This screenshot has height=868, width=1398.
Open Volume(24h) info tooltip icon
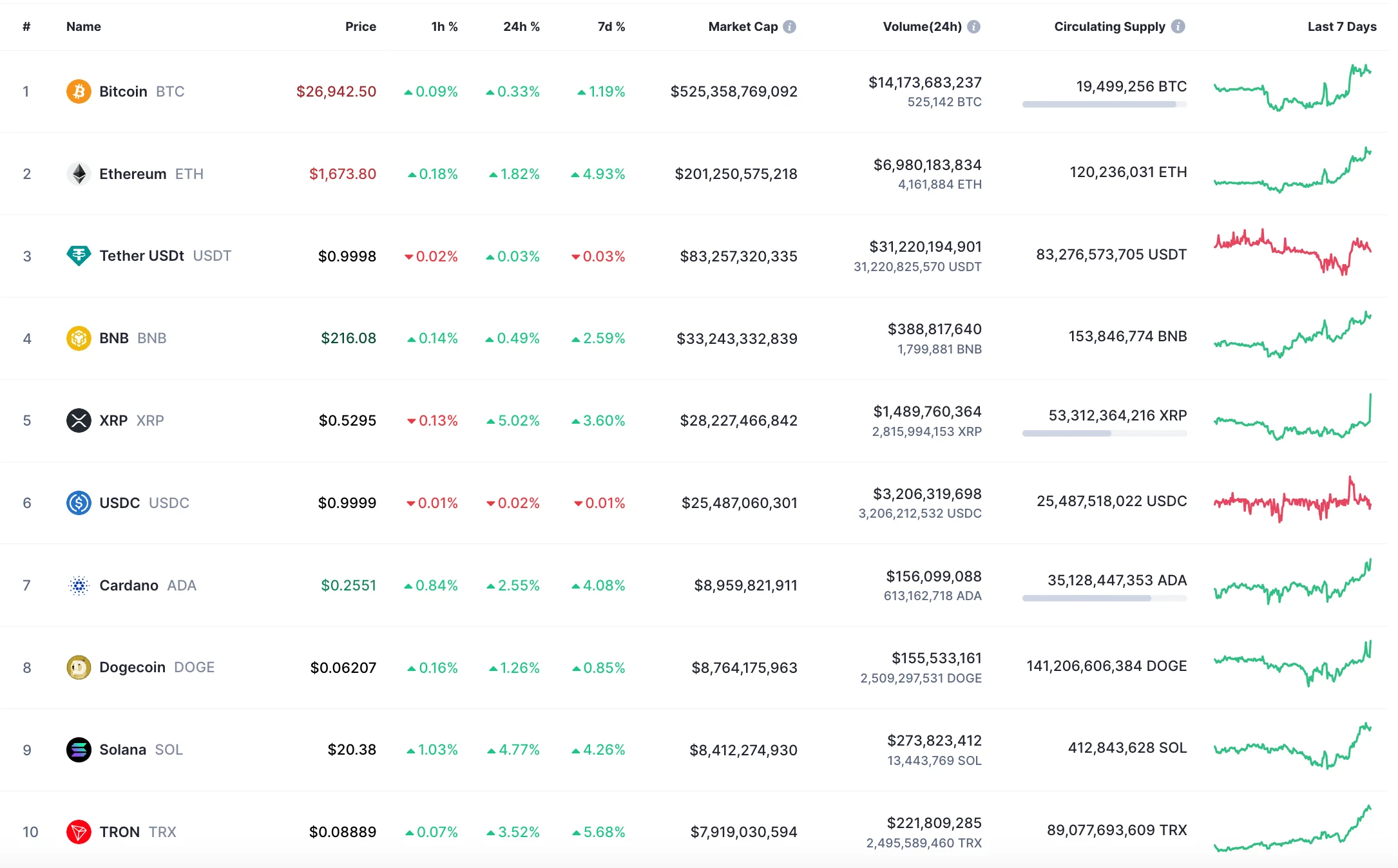tap(974, 26)
